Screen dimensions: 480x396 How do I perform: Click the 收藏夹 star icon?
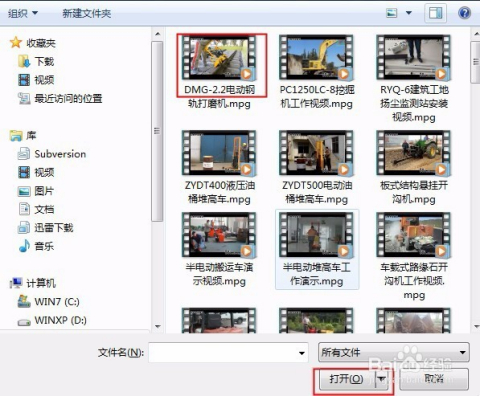(x=16, y=43)
